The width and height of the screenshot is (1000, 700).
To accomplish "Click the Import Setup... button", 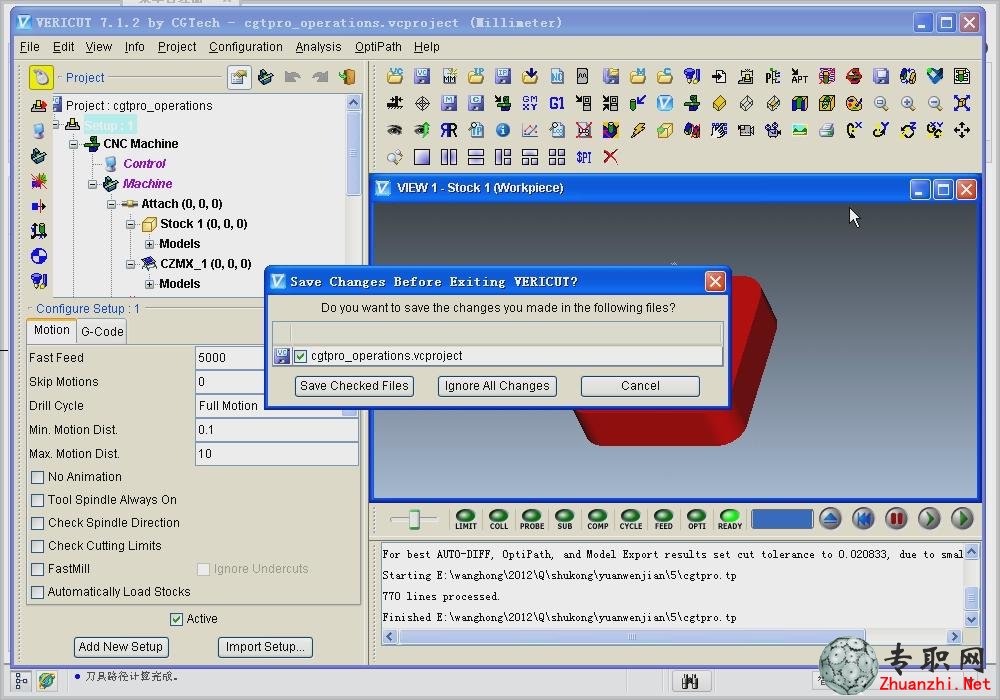I will 265,647.
